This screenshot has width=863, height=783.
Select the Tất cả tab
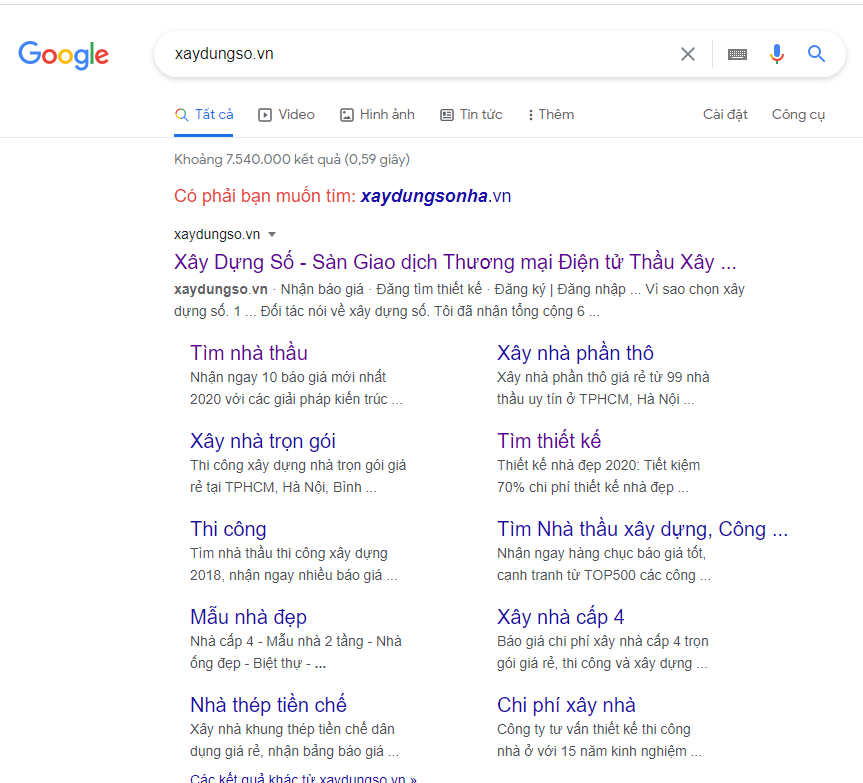[204, 115]
